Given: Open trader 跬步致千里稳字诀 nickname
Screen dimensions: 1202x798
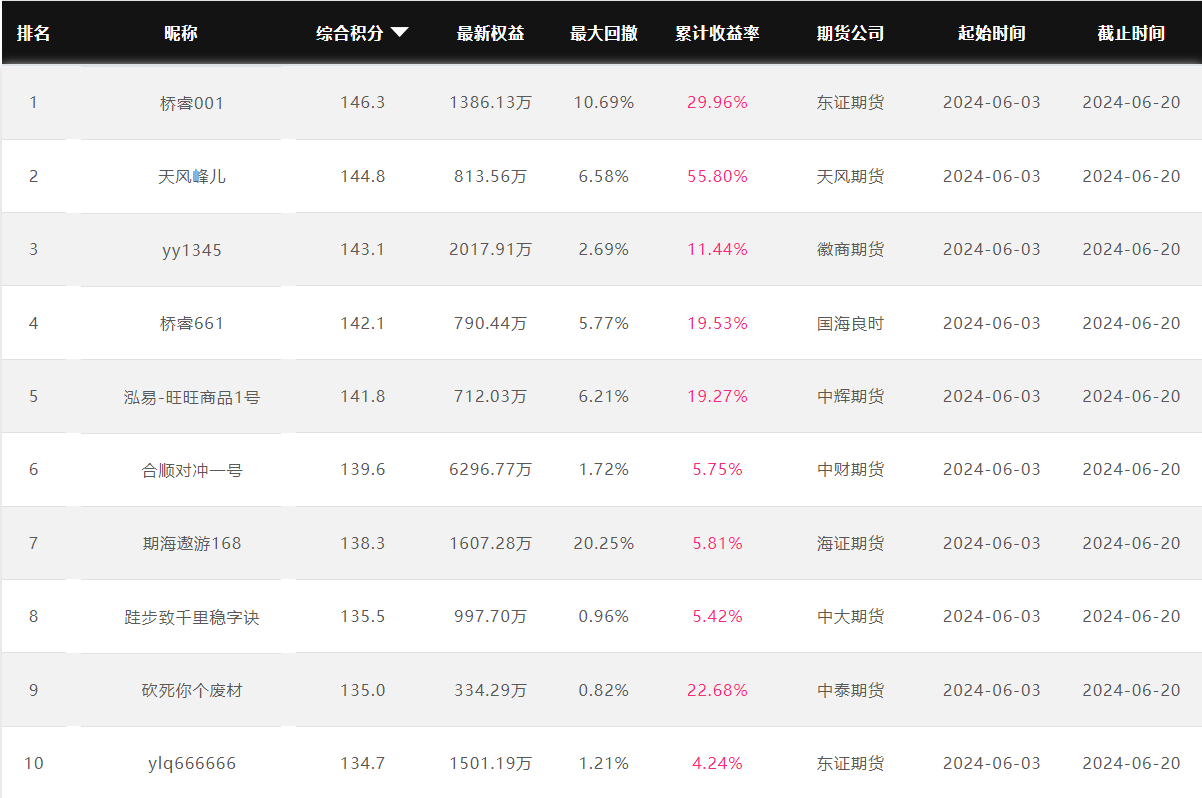Looking at the screenshot, I should 192,617.
